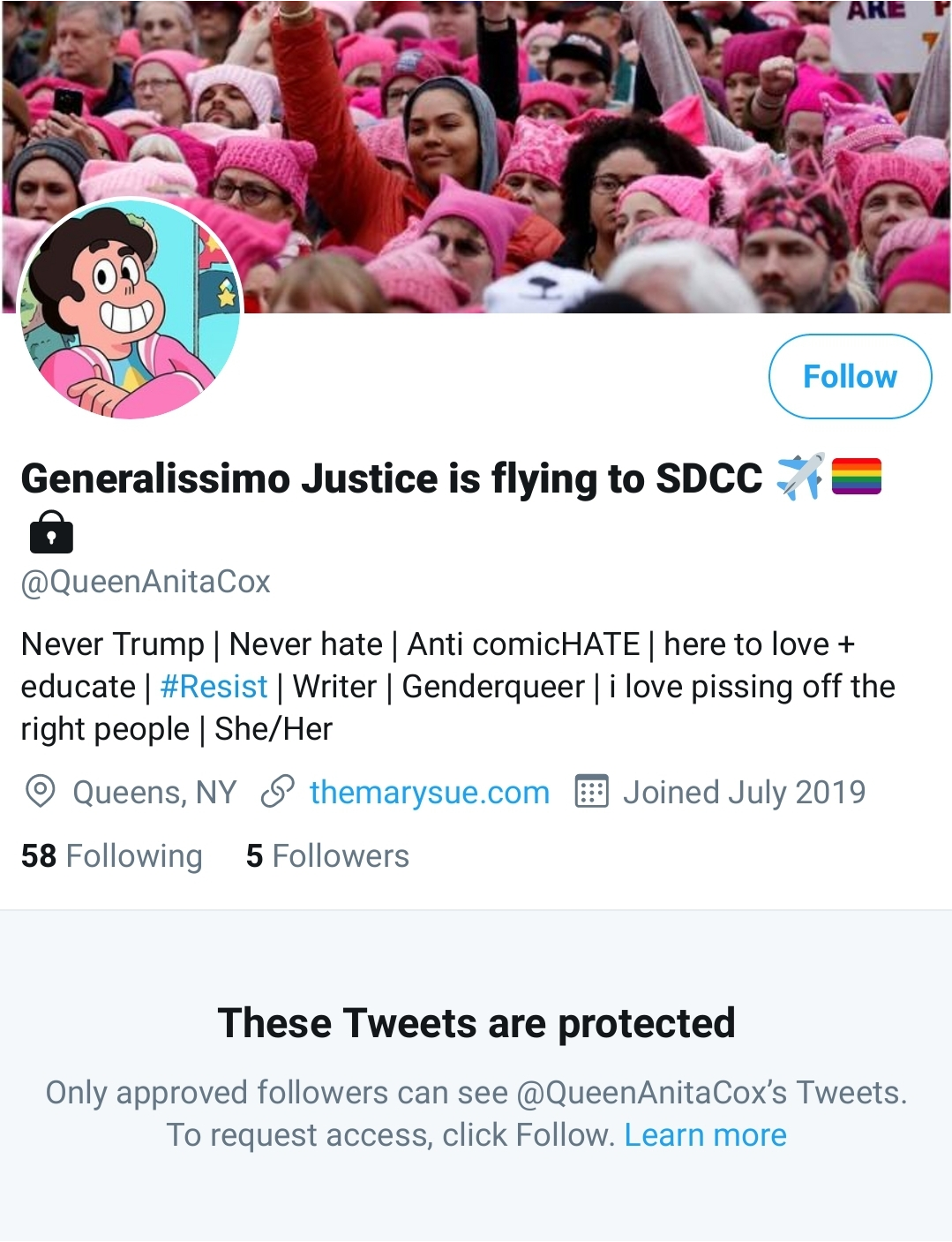Open the Steven Universe profile avatar
The image size is (952, 1242).
130,308
